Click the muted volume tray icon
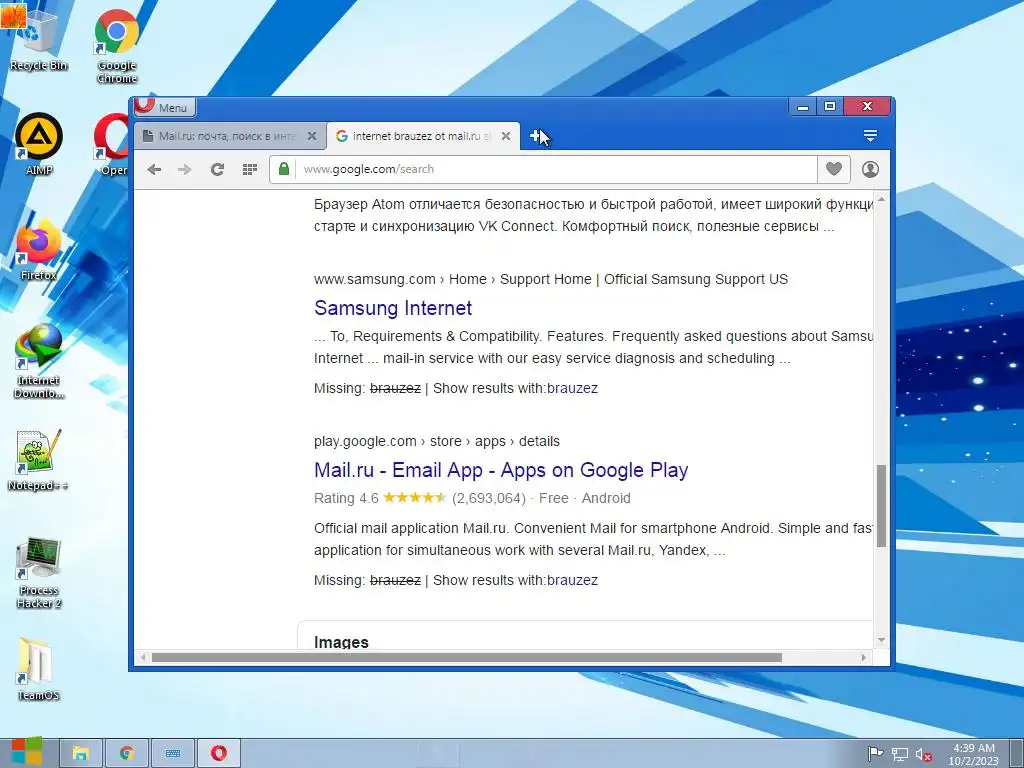Screen dimensions: 1024x768 point(923,754)
